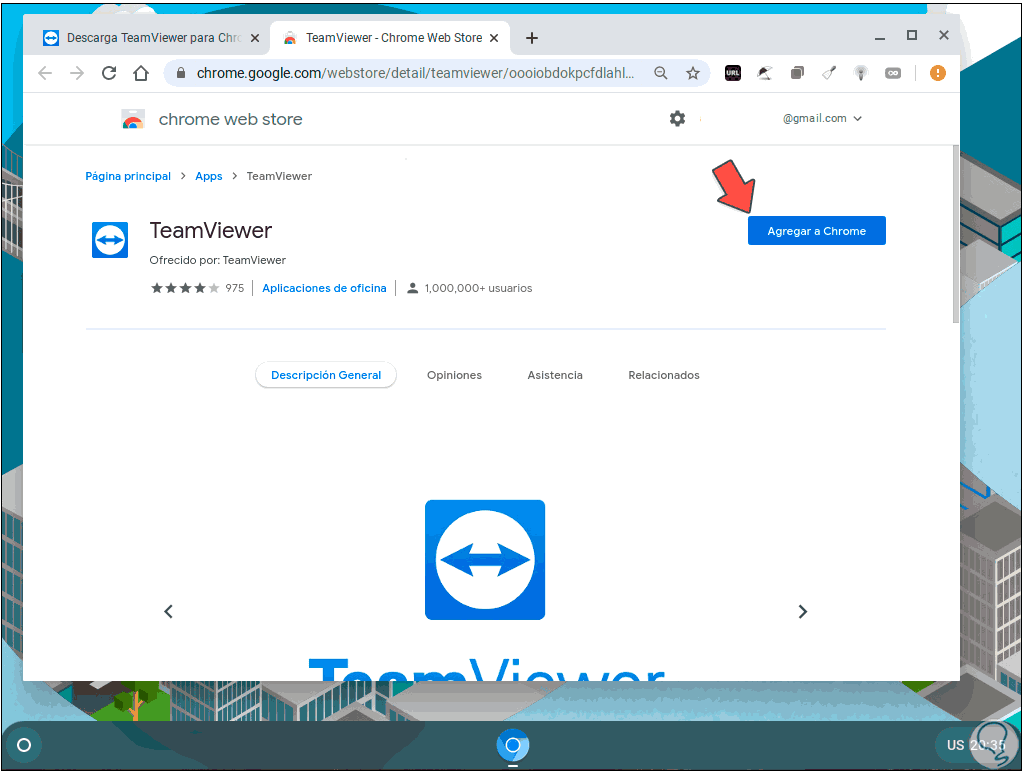Click the padlock site security icon
The height and width of the screenshot is (774, 1023).
(181, 73)
